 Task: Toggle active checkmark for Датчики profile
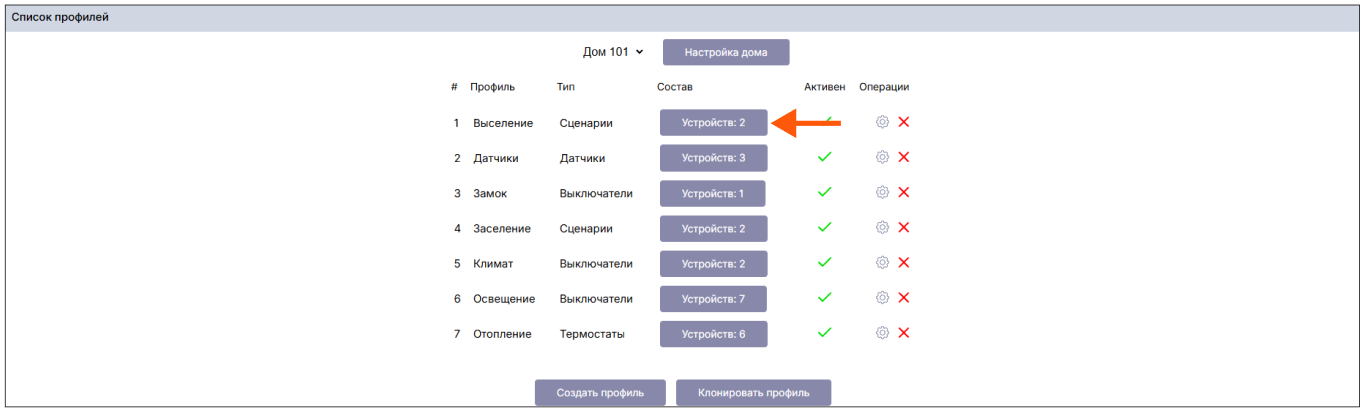coord(825,157)
